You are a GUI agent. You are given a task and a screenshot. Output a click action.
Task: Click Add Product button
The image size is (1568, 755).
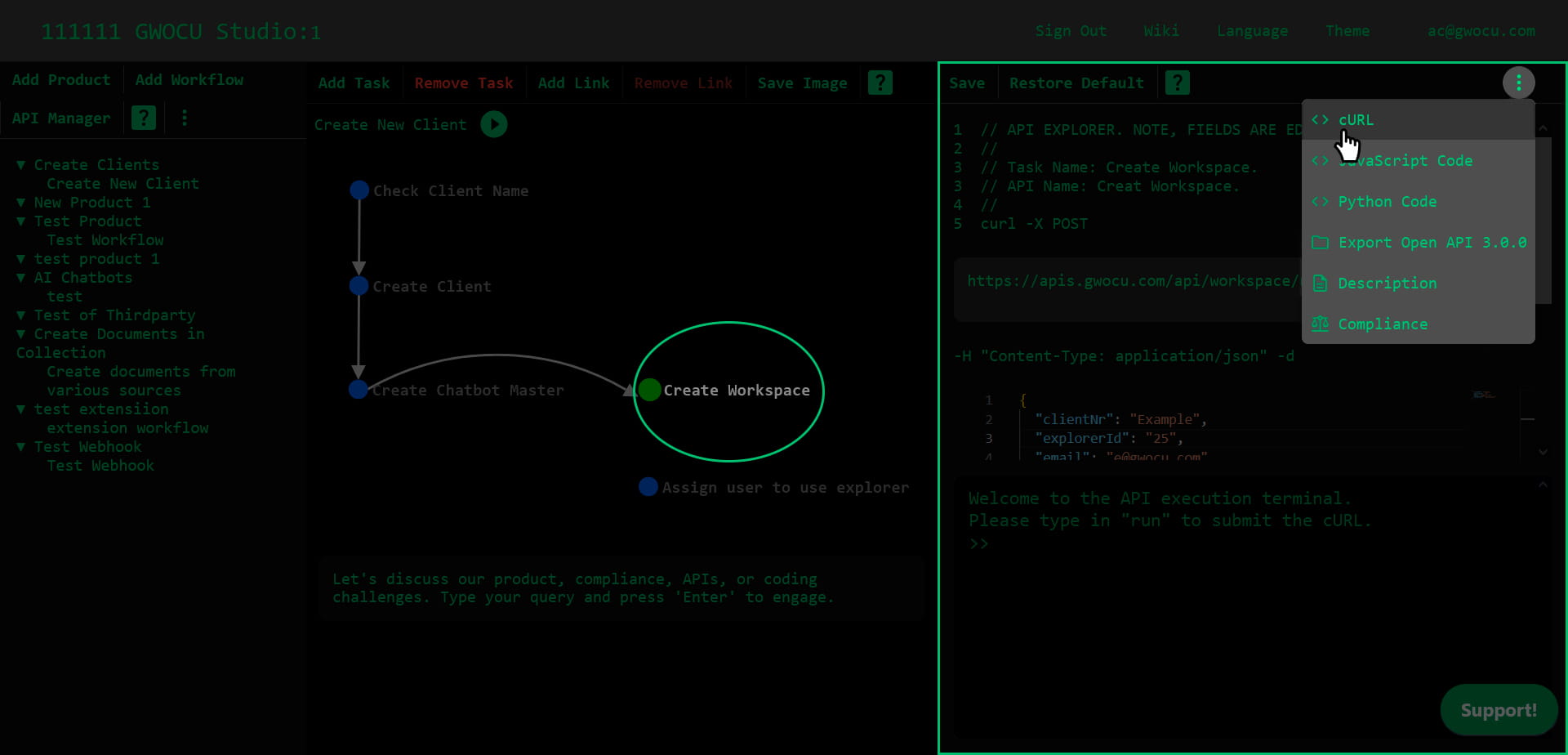point(61,79)
